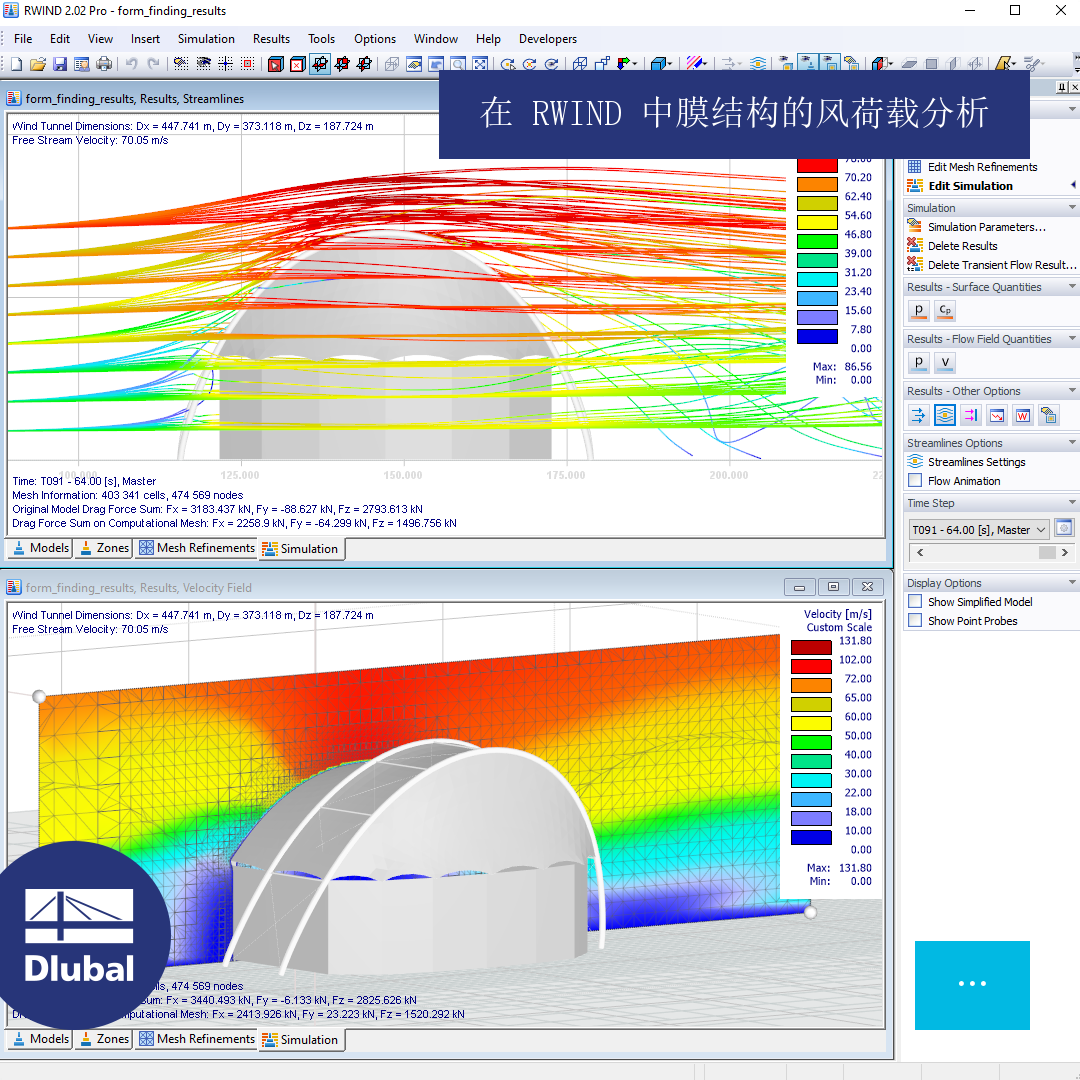Collapse Results - Surface Quantities section
Viewport: 1080px width, 1080px height.
1072,287
